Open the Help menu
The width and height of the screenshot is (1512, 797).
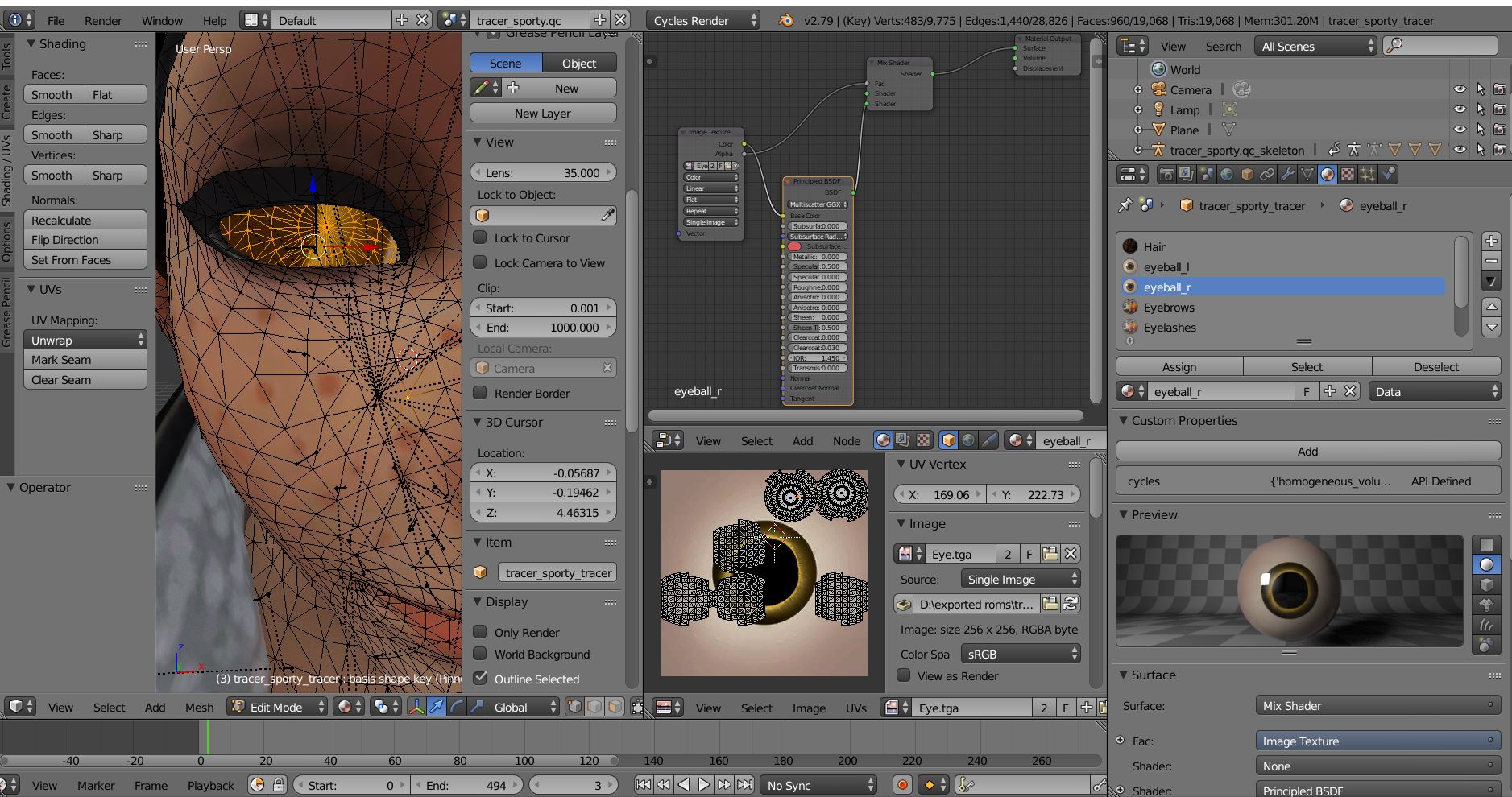point(214,20)
